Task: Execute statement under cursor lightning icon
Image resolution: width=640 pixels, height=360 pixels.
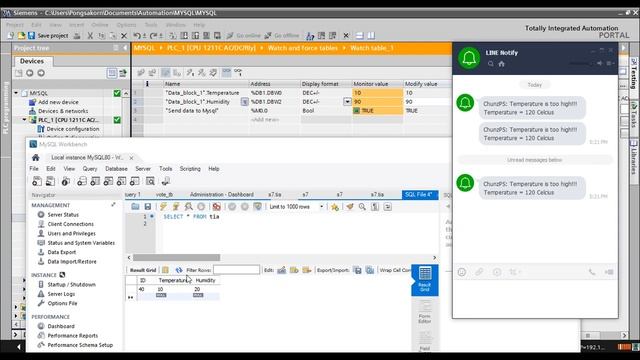Action: pos(176,207)
